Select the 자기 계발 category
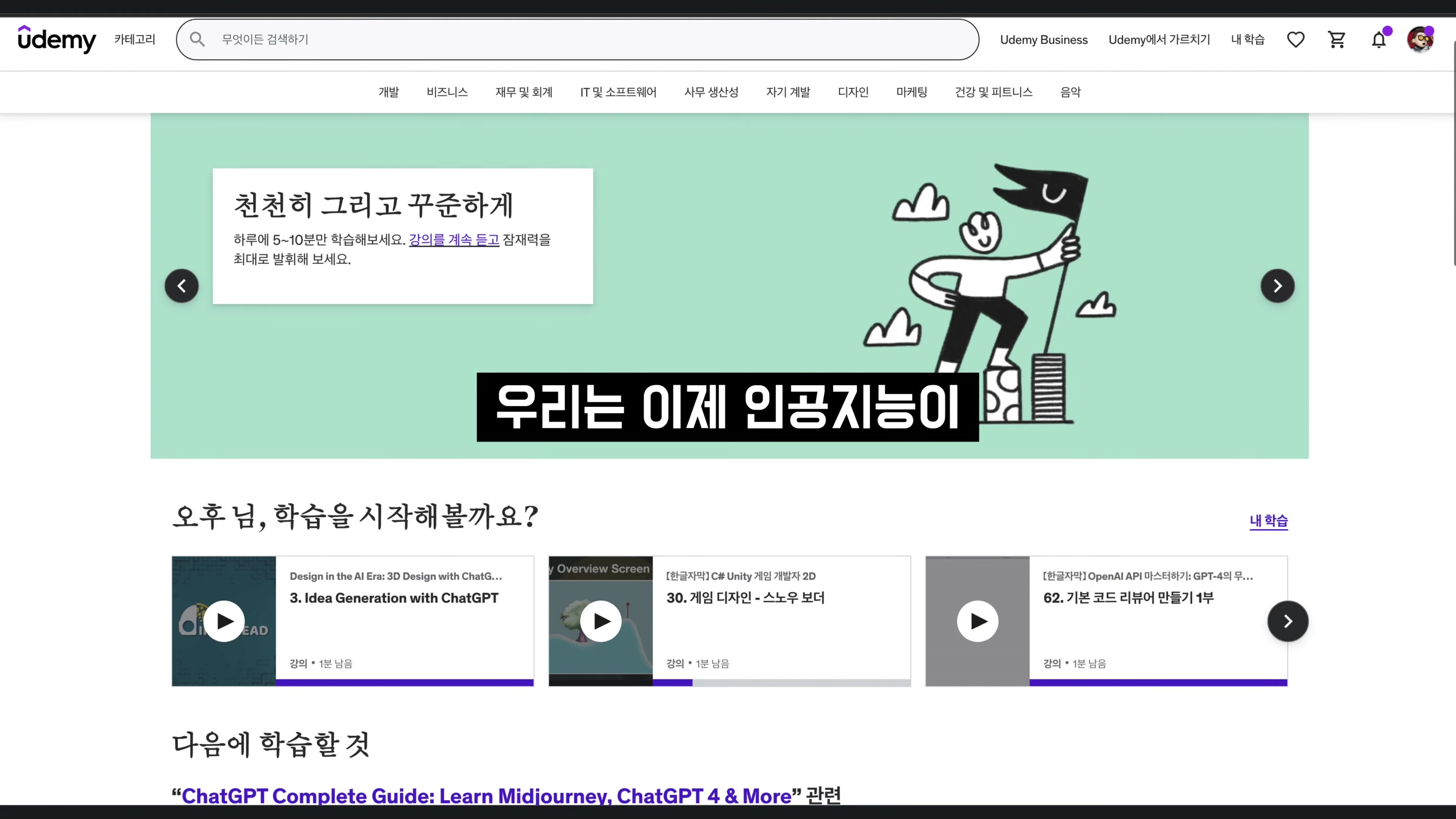Screen dimensions: 1456x819 [788, 92]
